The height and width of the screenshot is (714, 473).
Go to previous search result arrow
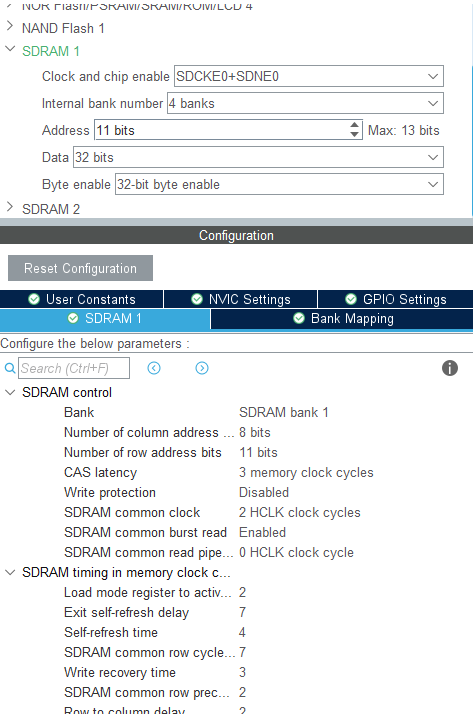coord(154,368)
